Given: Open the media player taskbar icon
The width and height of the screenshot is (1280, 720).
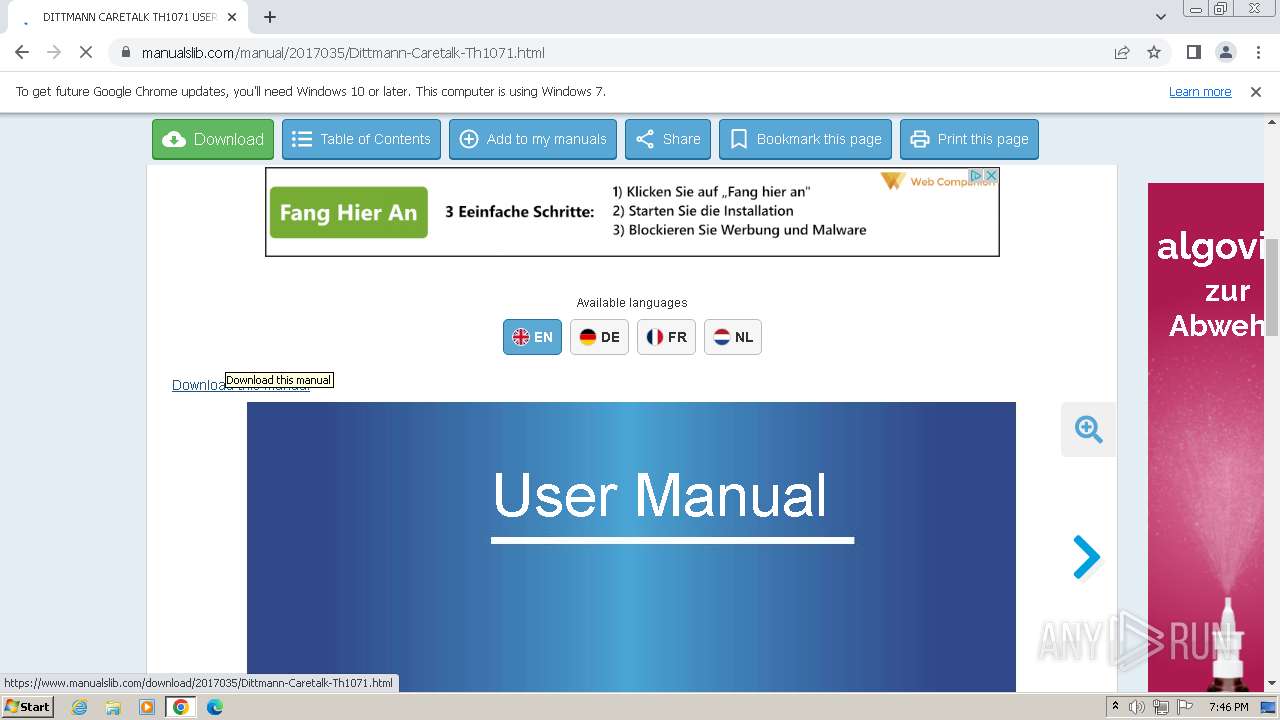Looking at the screenshot, I should 147,707.
